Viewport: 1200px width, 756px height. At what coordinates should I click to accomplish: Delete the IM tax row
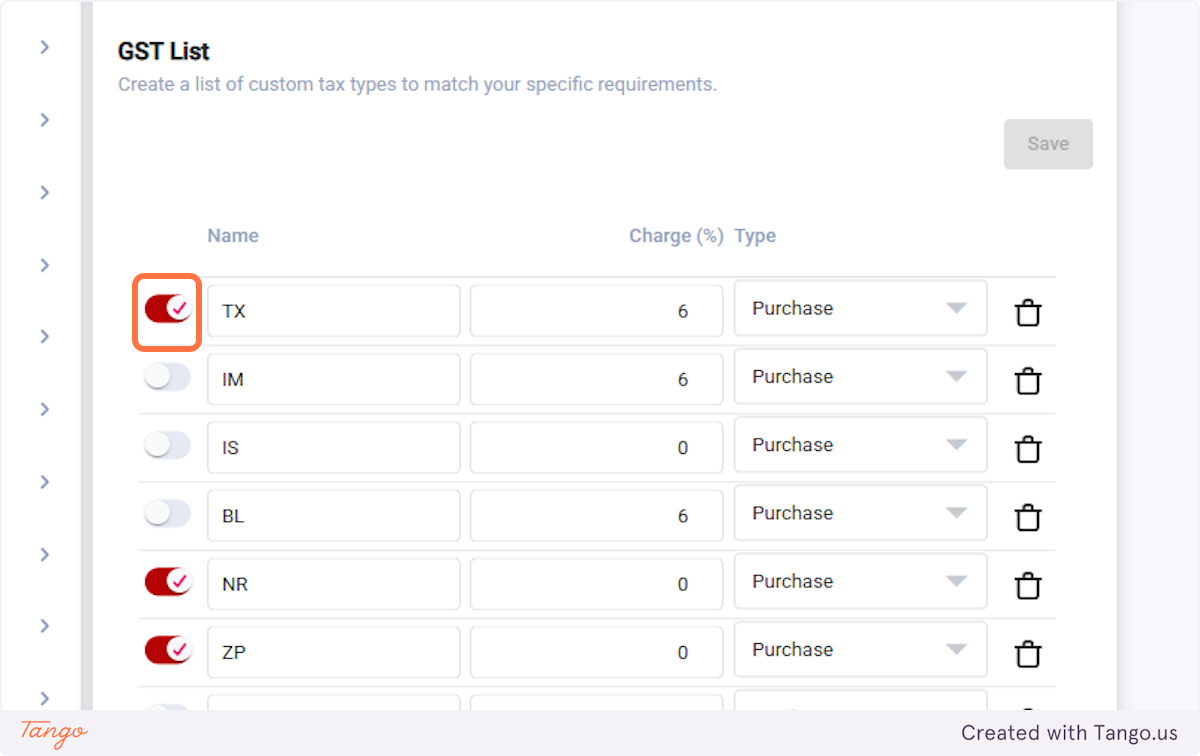[1028, 381]
